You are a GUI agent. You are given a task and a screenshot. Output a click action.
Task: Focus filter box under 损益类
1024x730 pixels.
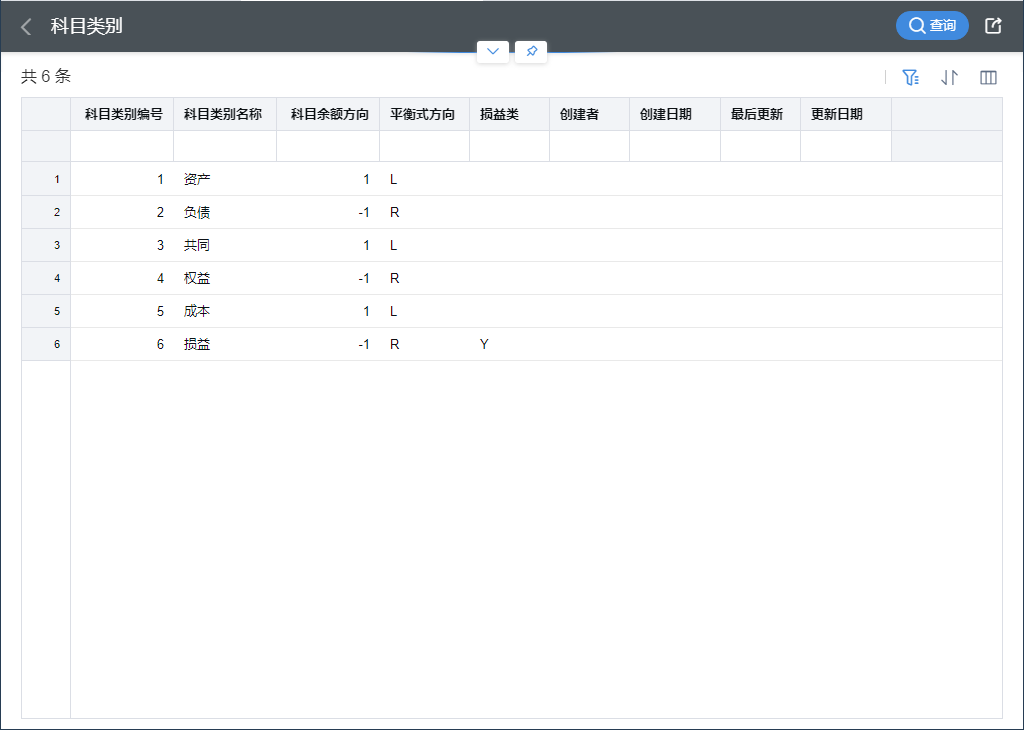click(x=509, y=146)
